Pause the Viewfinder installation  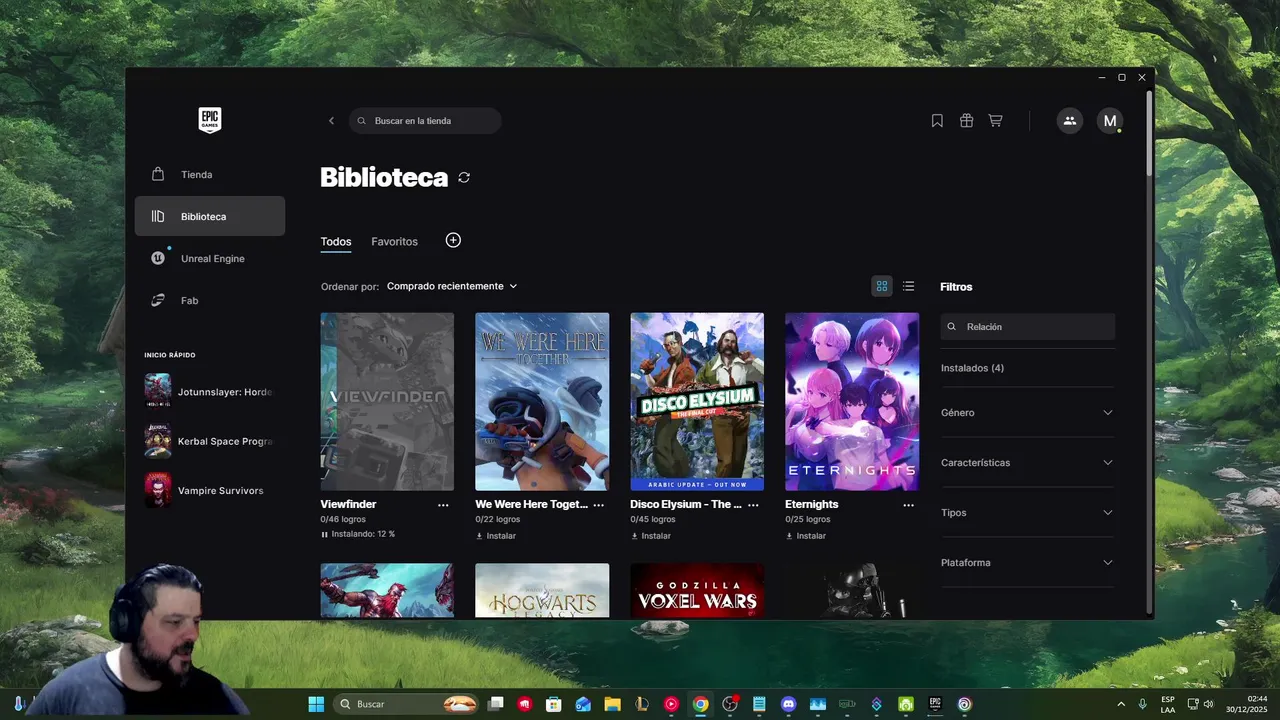324,534
